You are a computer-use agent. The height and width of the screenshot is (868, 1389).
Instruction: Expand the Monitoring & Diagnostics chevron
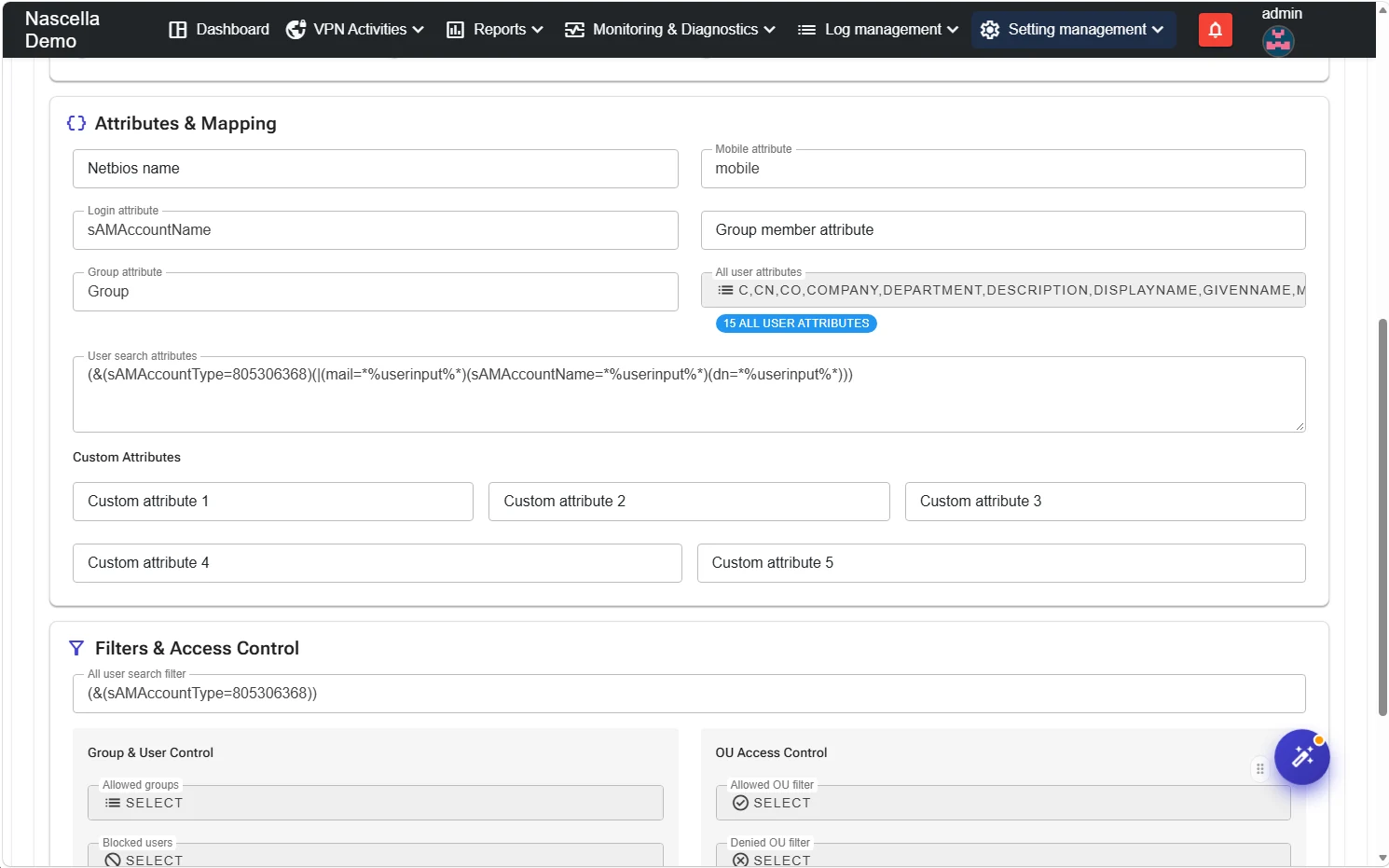[769, 30]
